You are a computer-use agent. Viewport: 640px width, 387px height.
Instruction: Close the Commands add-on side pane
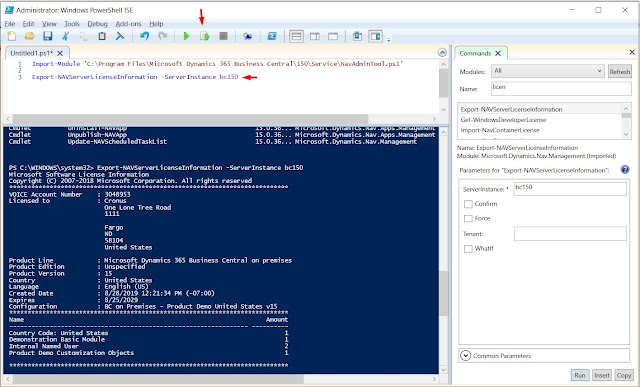point(632,52)
